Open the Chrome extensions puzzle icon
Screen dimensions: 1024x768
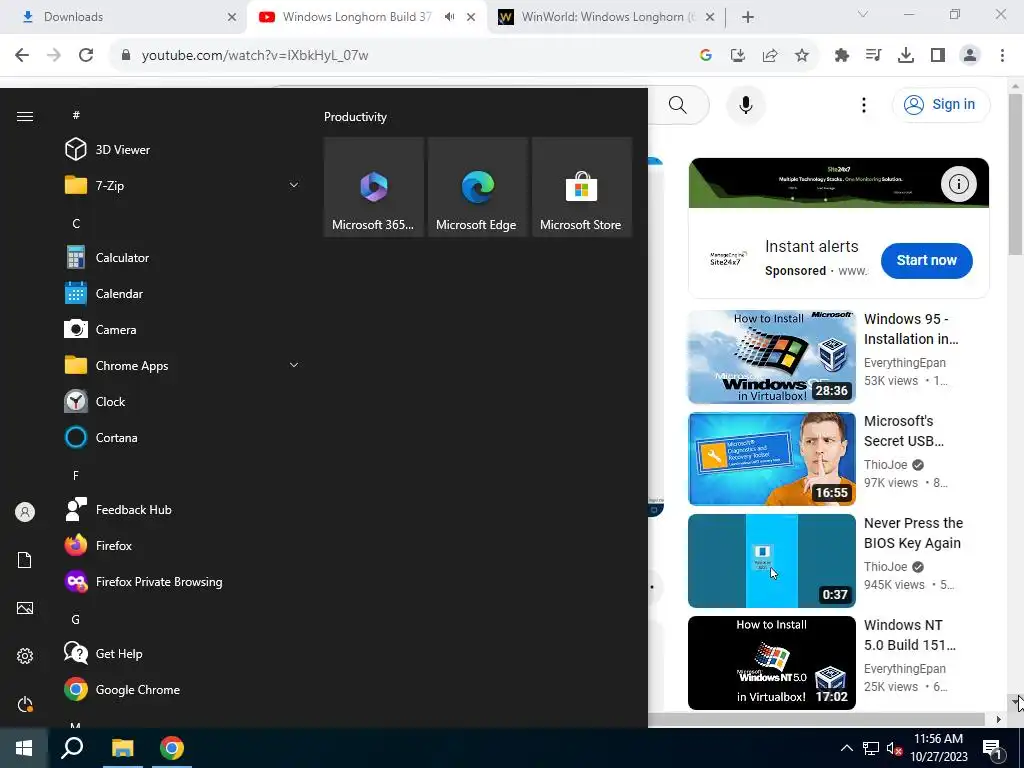coord(841,56)
